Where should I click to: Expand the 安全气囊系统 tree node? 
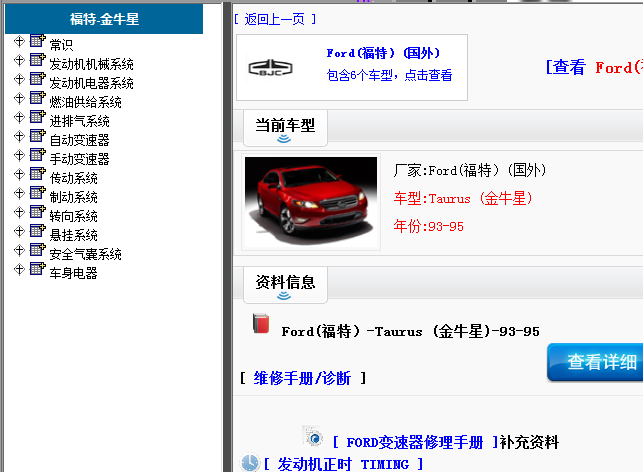(x=19, y=250)
